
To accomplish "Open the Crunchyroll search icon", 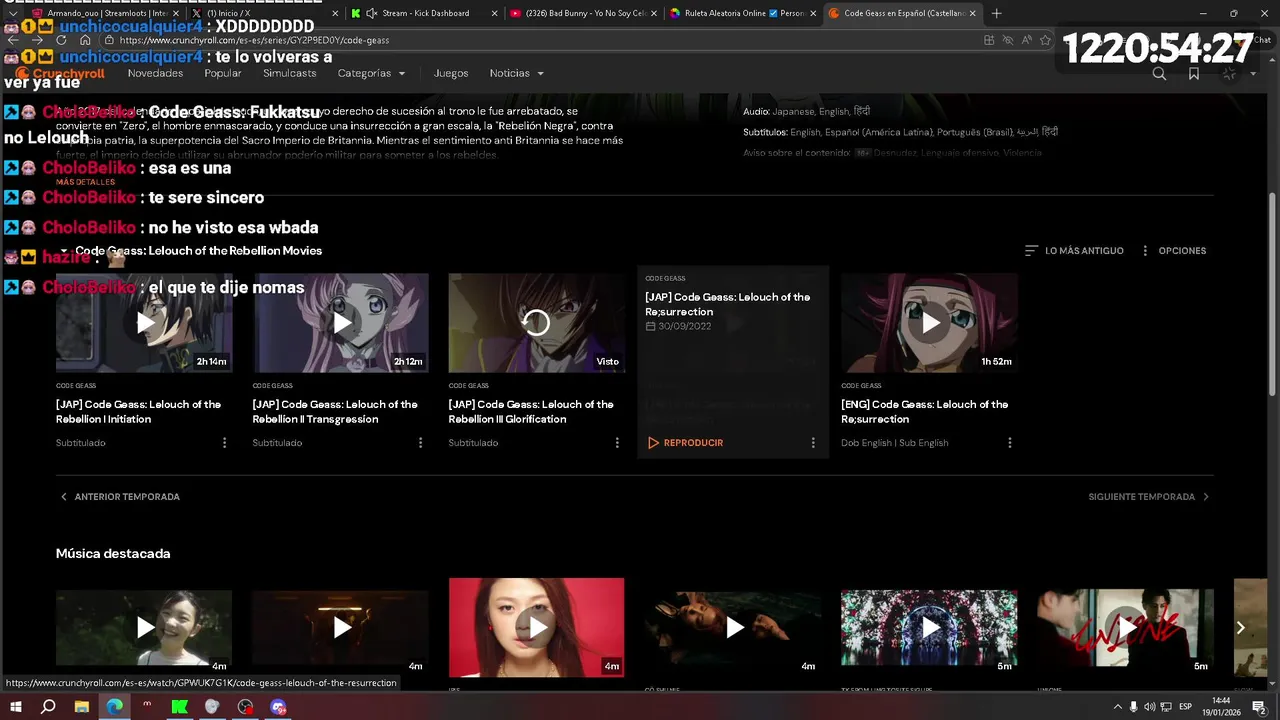I will click(x=1159, y=73).
